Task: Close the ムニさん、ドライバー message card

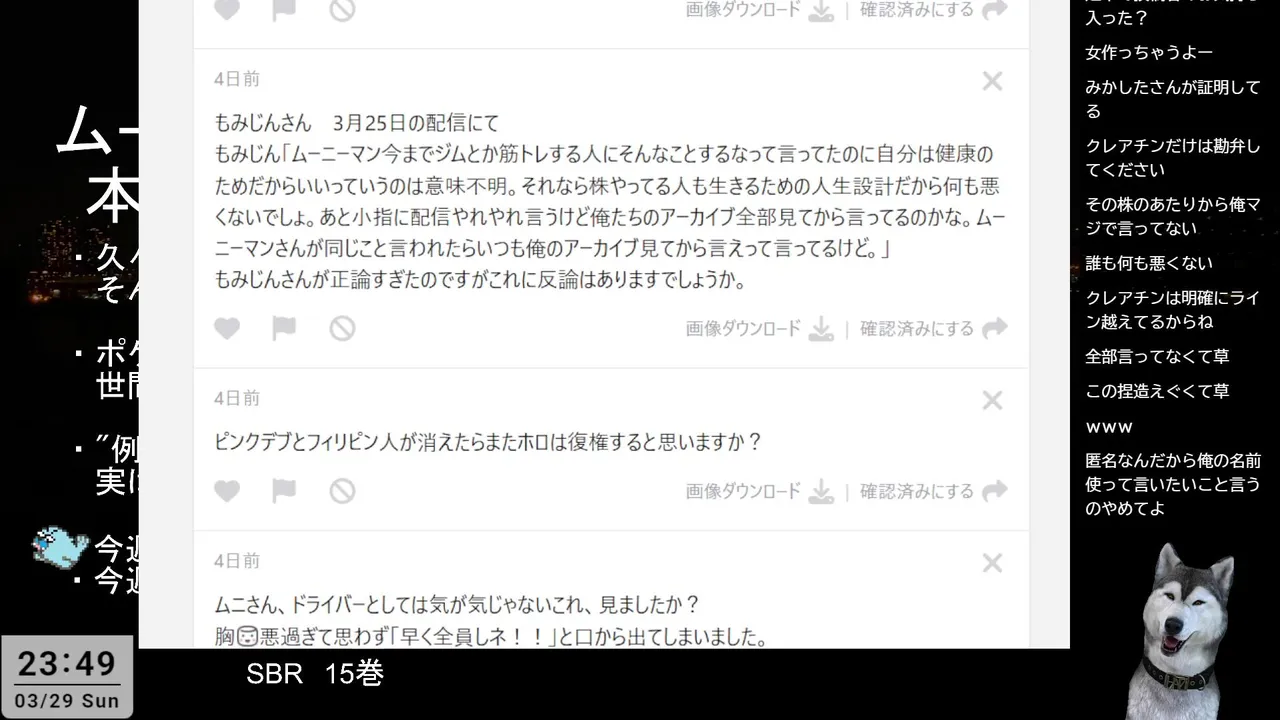Action: 992,563
